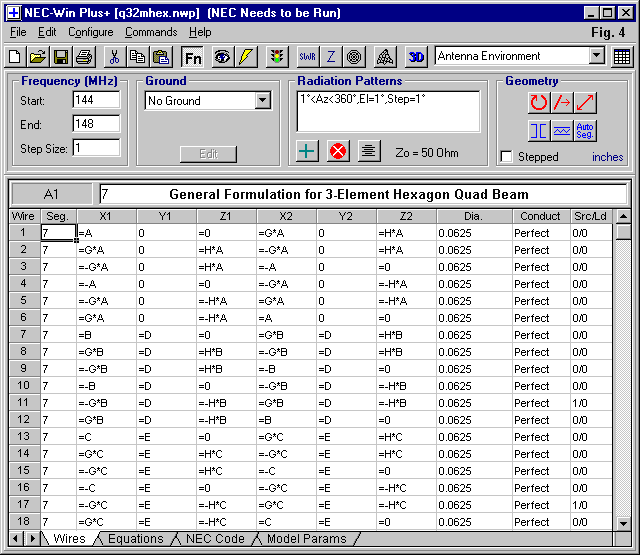Open the Antenna Environment dropdown
Screen dimensions: 640x555
click(x=596, y=57)
